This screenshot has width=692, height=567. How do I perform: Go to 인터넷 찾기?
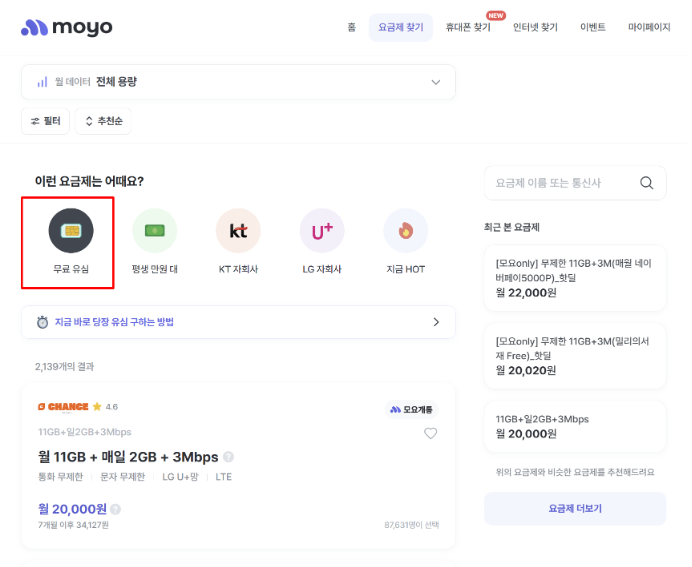535,27
